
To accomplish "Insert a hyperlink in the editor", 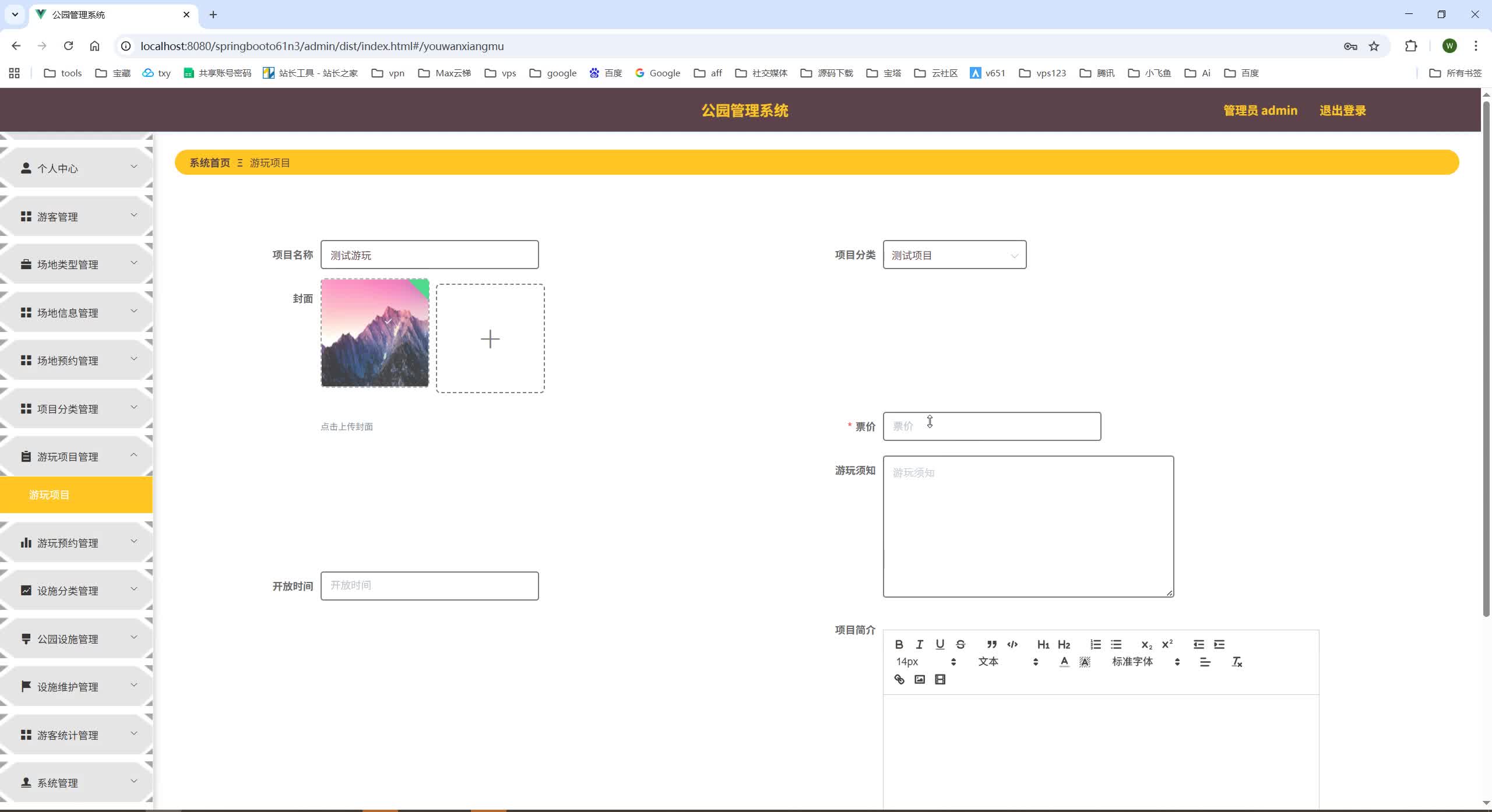I will pyautogui.click(x=898, y=679).
